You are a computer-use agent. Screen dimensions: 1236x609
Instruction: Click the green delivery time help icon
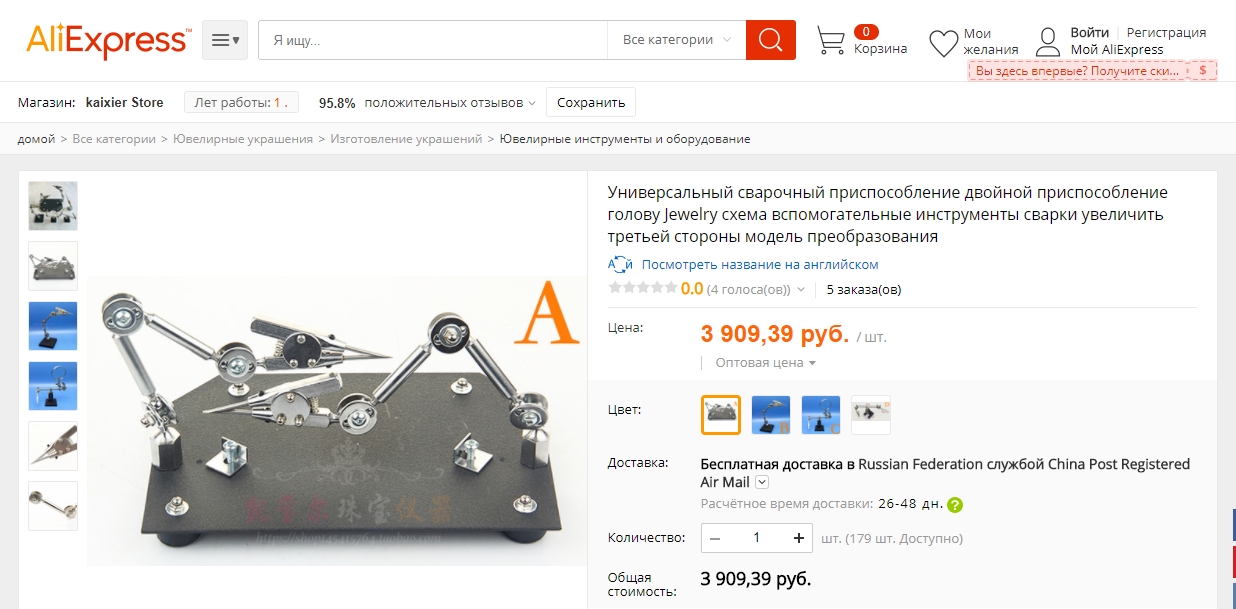click(955, 504)
